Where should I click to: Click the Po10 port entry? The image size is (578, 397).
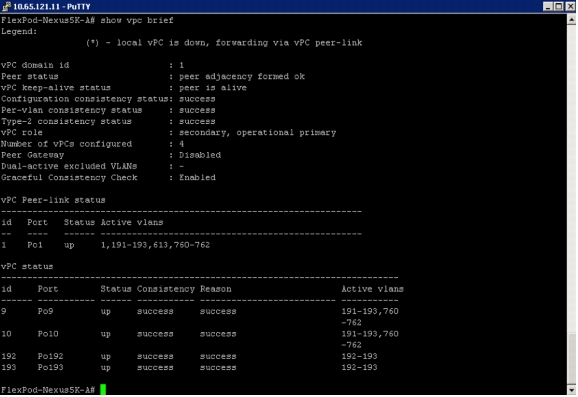click(48, 334)
